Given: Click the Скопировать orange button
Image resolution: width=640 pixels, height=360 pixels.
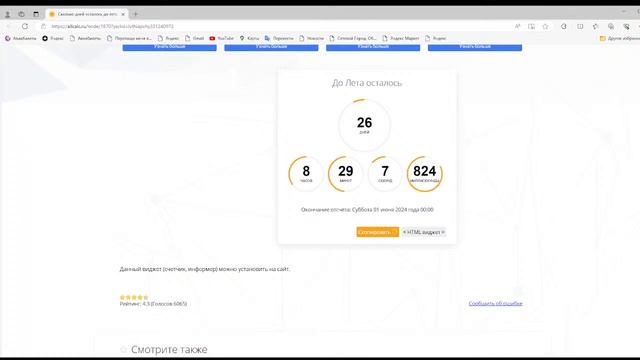Looking at the screenshot, I should point(378,232).
